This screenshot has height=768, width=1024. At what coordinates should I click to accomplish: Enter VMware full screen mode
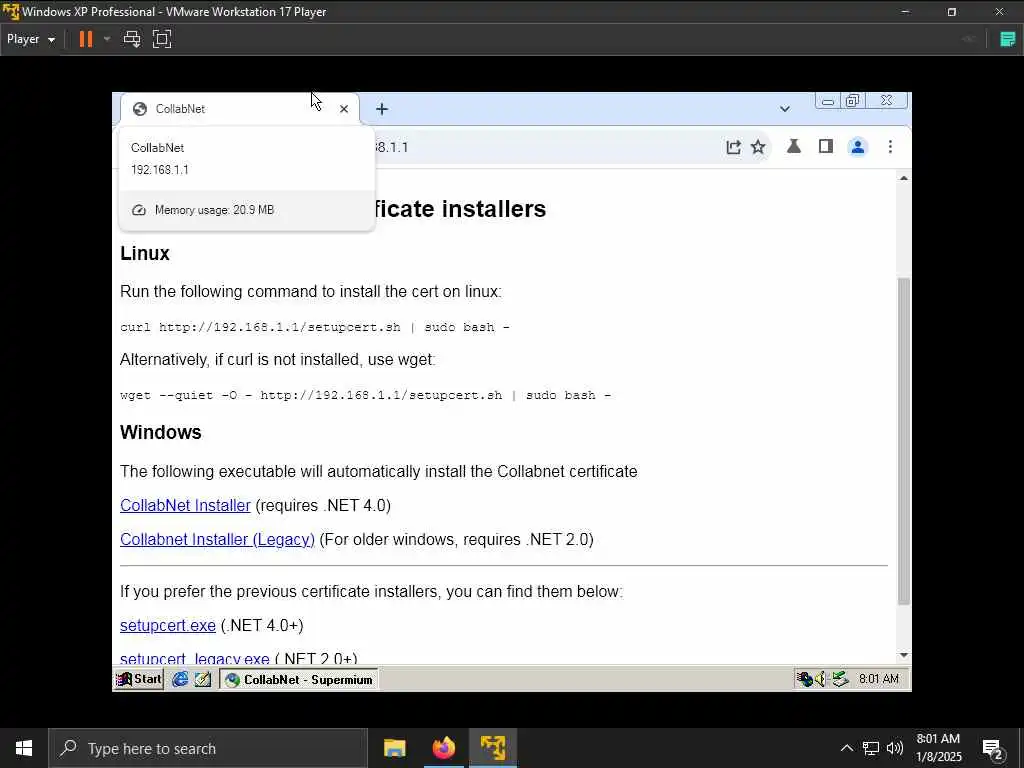[162, 39]
